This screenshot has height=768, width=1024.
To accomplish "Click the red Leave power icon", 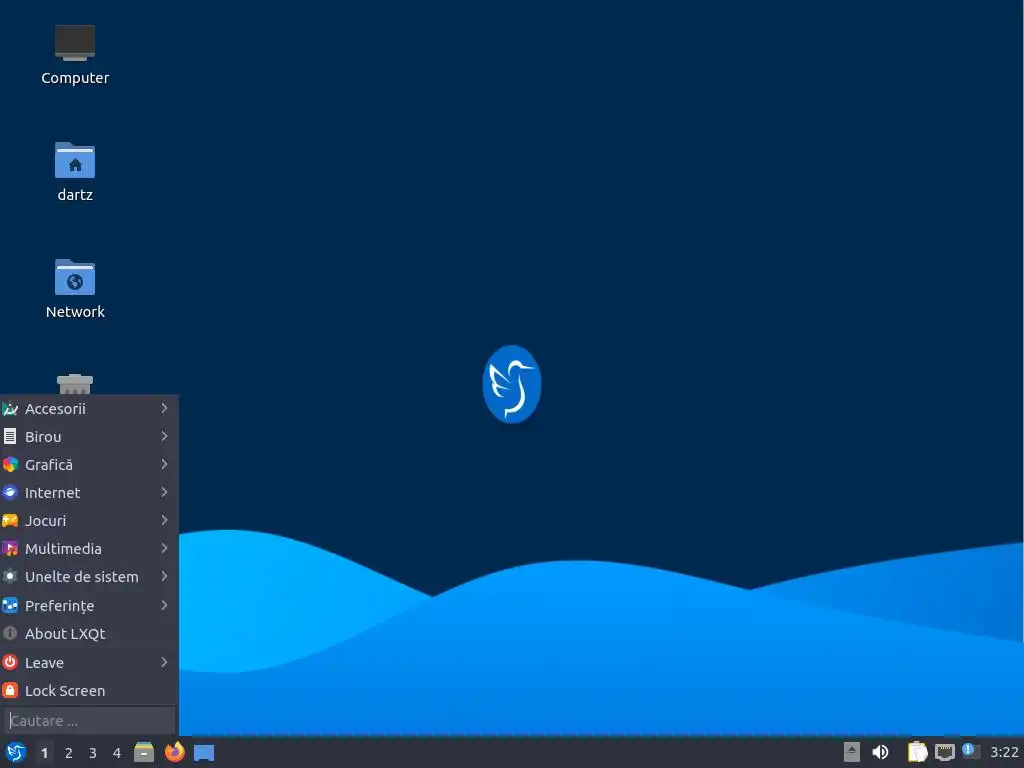I will [10, 662].
